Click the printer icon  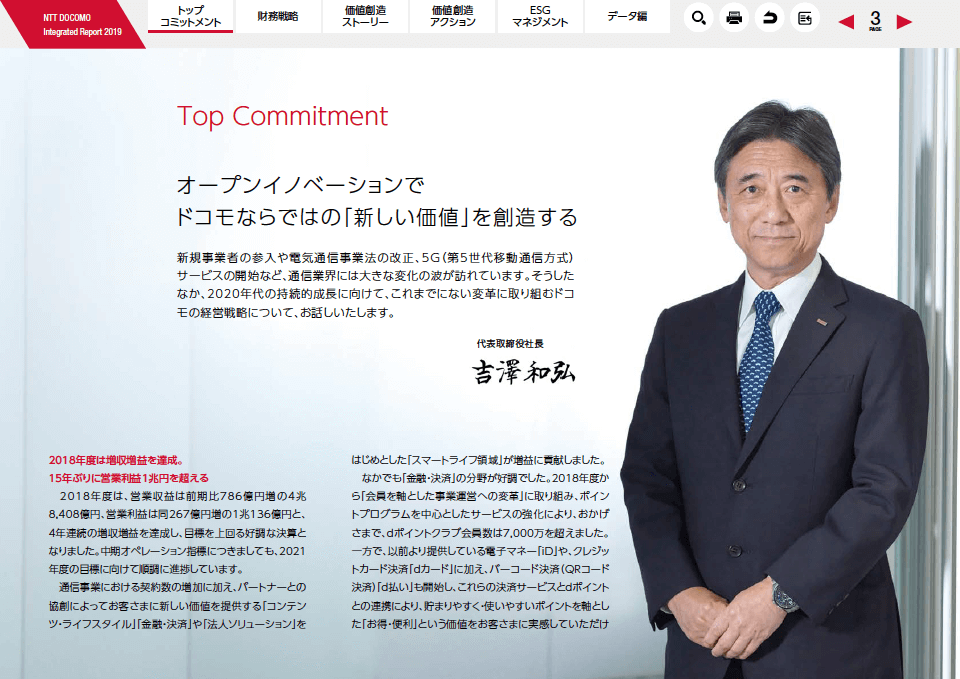click(733, 18)
